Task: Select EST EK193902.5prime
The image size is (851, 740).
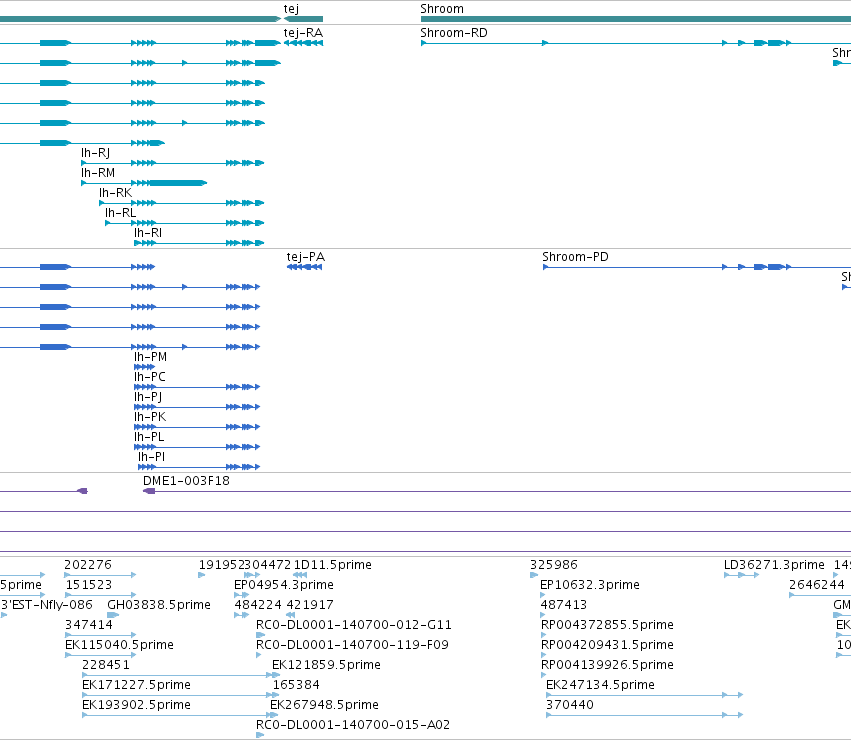Action: (x=136, y=705)
